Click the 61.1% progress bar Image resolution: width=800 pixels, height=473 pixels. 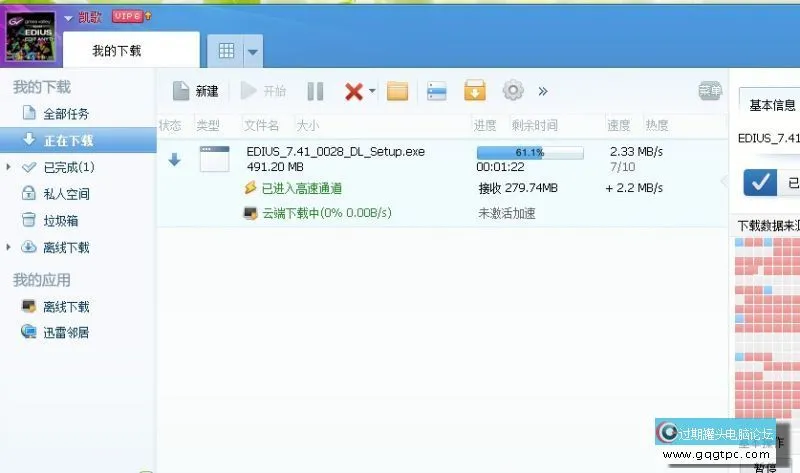point(530,153)
